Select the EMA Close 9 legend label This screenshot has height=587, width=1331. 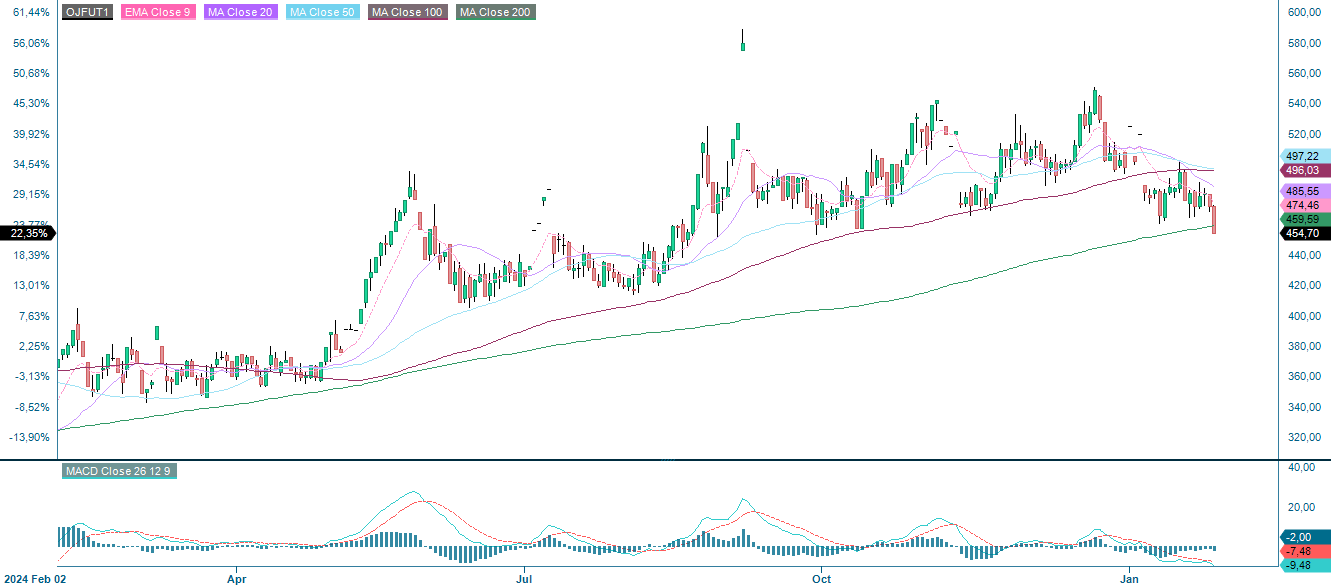(x=157, y=12)
